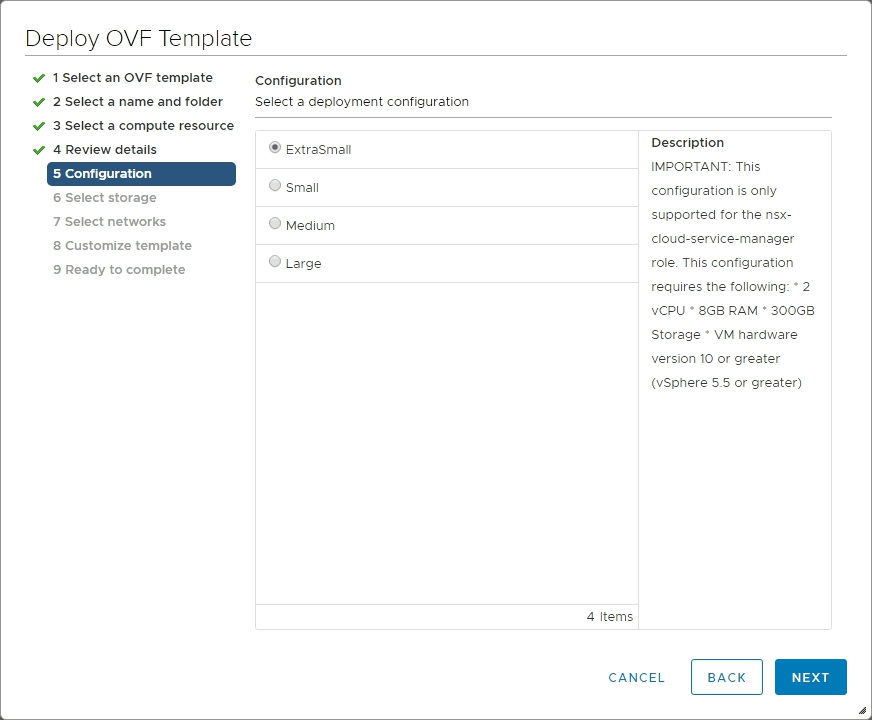Select the Large deployment size
Screen dimensions: 872x720
(275, 263)
